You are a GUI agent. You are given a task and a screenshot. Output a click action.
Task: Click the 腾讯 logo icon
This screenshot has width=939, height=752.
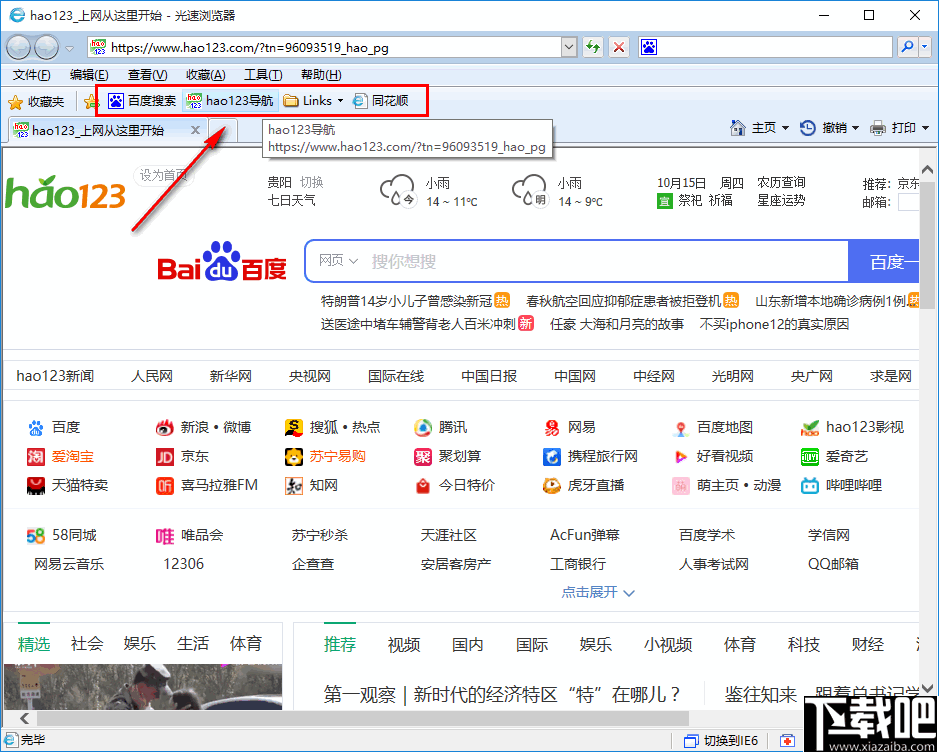tap(423, 427)
